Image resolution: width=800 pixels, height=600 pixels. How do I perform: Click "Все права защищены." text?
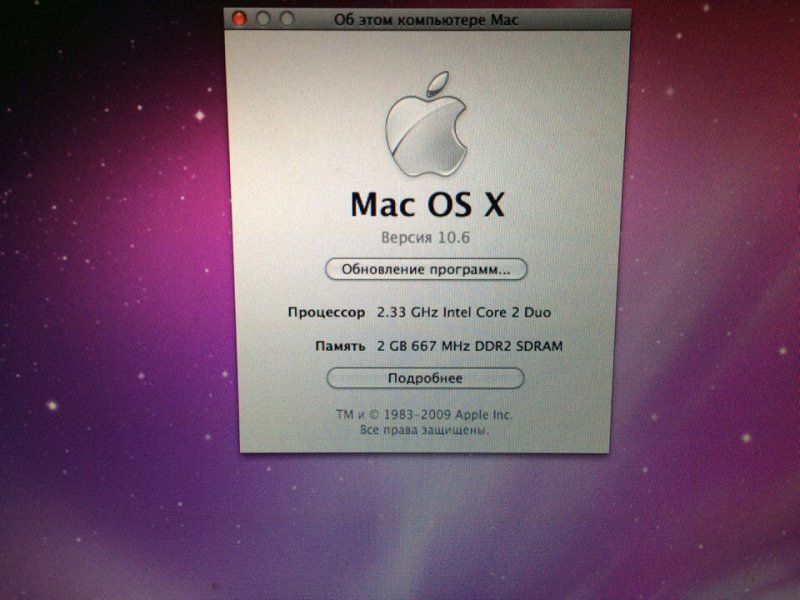click(424, 430)
